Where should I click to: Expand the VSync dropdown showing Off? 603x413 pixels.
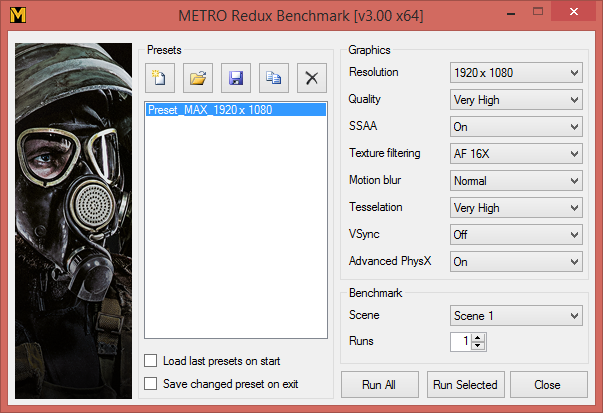coord(516,235)
